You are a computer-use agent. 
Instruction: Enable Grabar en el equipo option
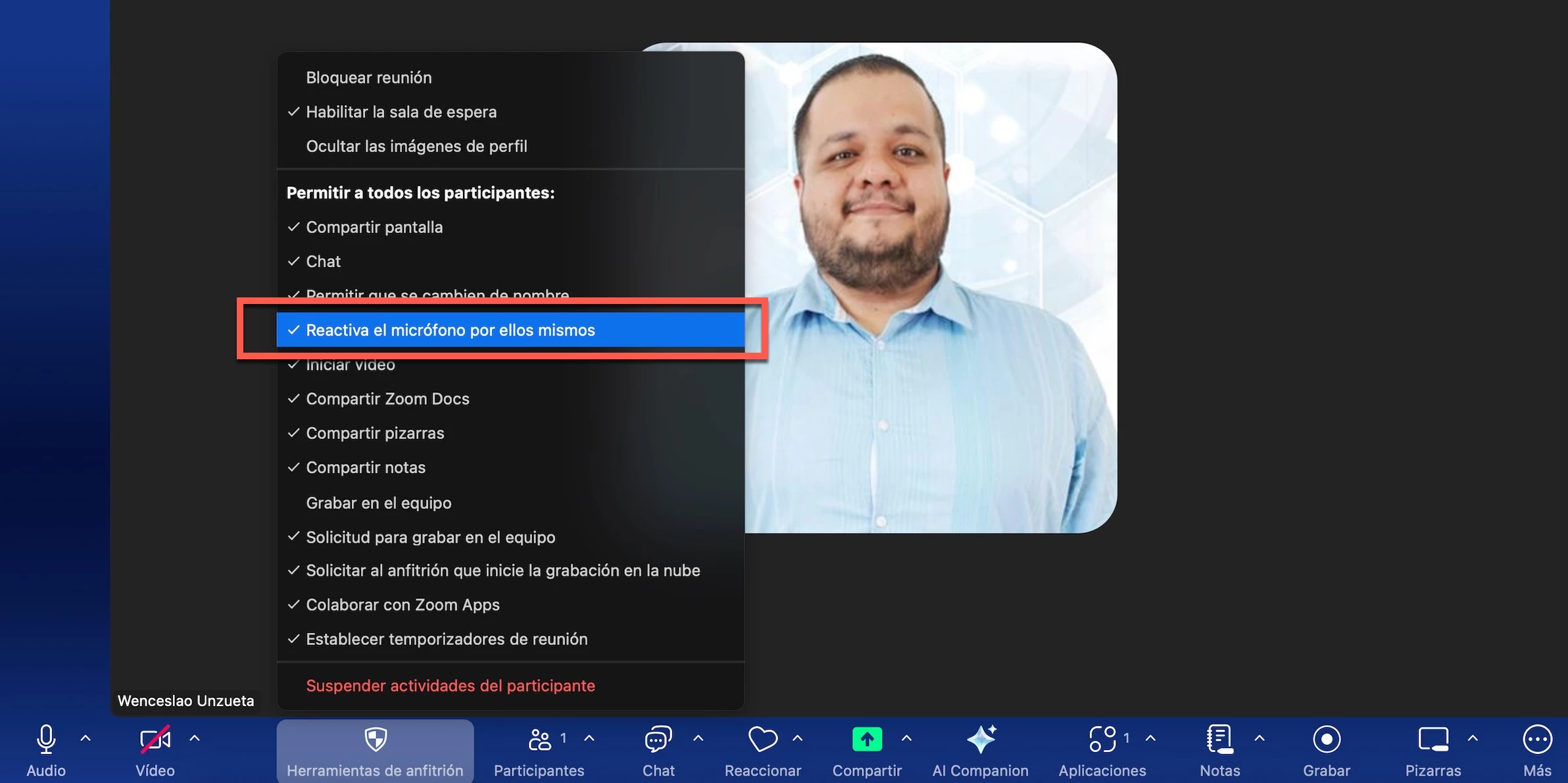click(379, 503)
